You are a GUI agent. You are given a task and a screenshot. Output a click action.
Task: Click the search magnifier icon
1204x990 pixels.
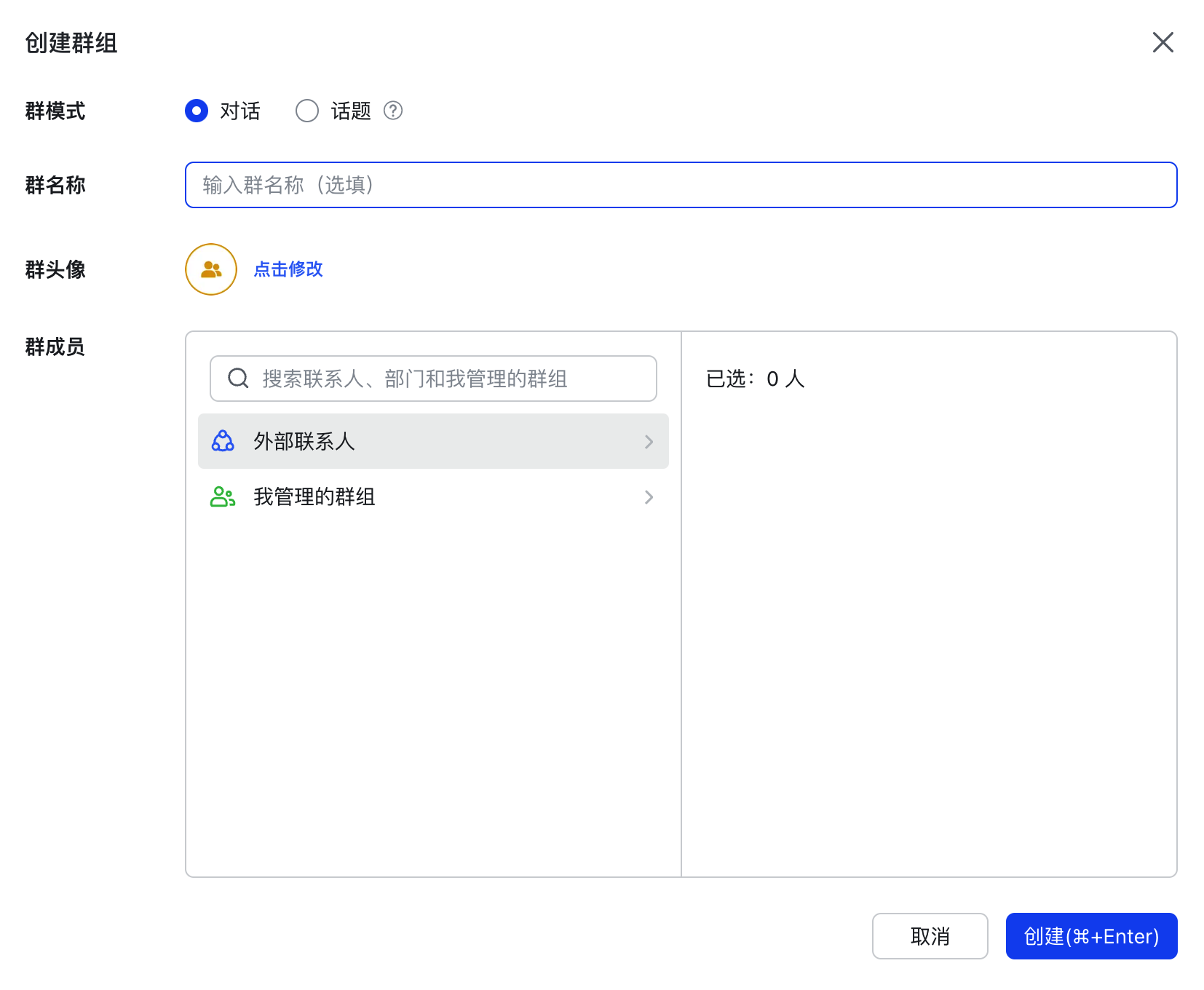coord(237,378)
